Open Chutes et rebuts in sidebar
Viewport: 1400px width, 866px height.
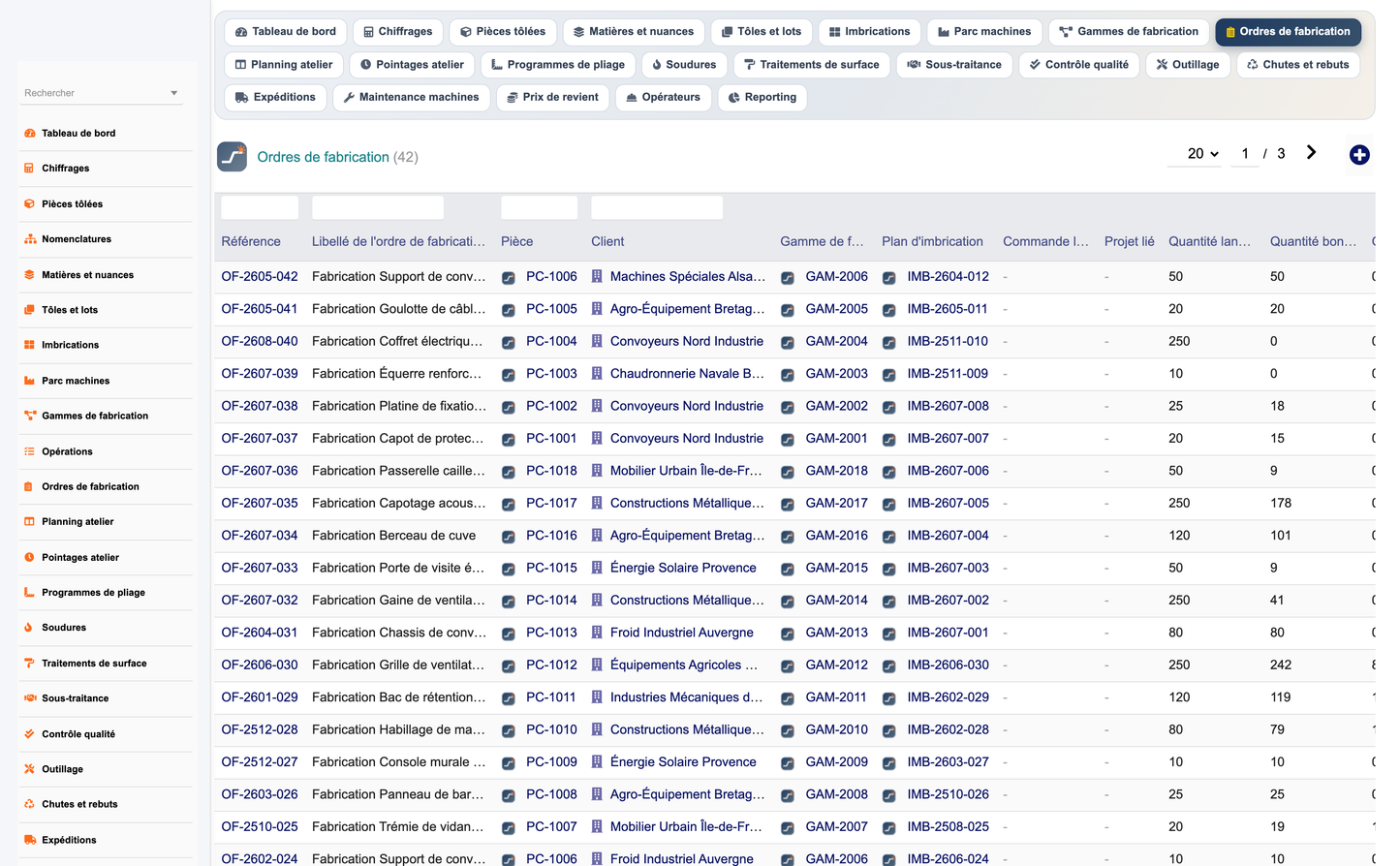coord(79,804)
